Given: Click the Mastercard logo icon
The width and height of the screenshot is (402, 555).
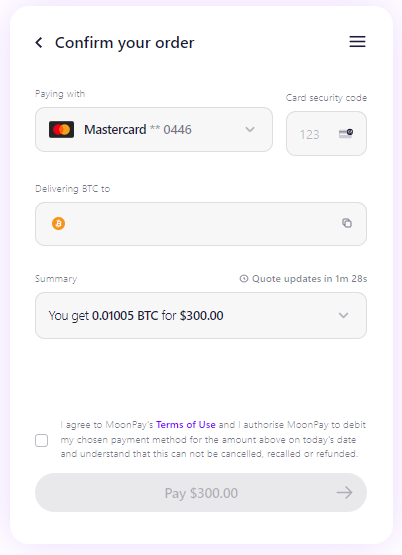Looking at the screenshot, I should (62, 130).
